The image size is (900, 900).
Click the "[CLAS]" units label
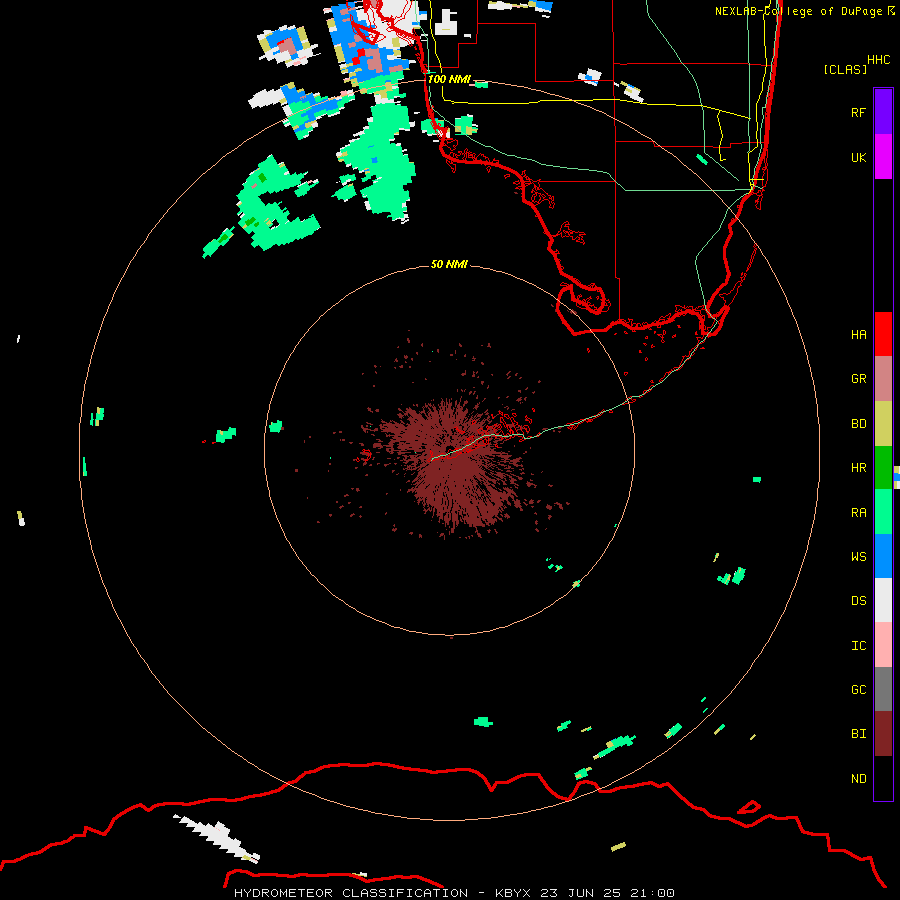tap(845, 69)
